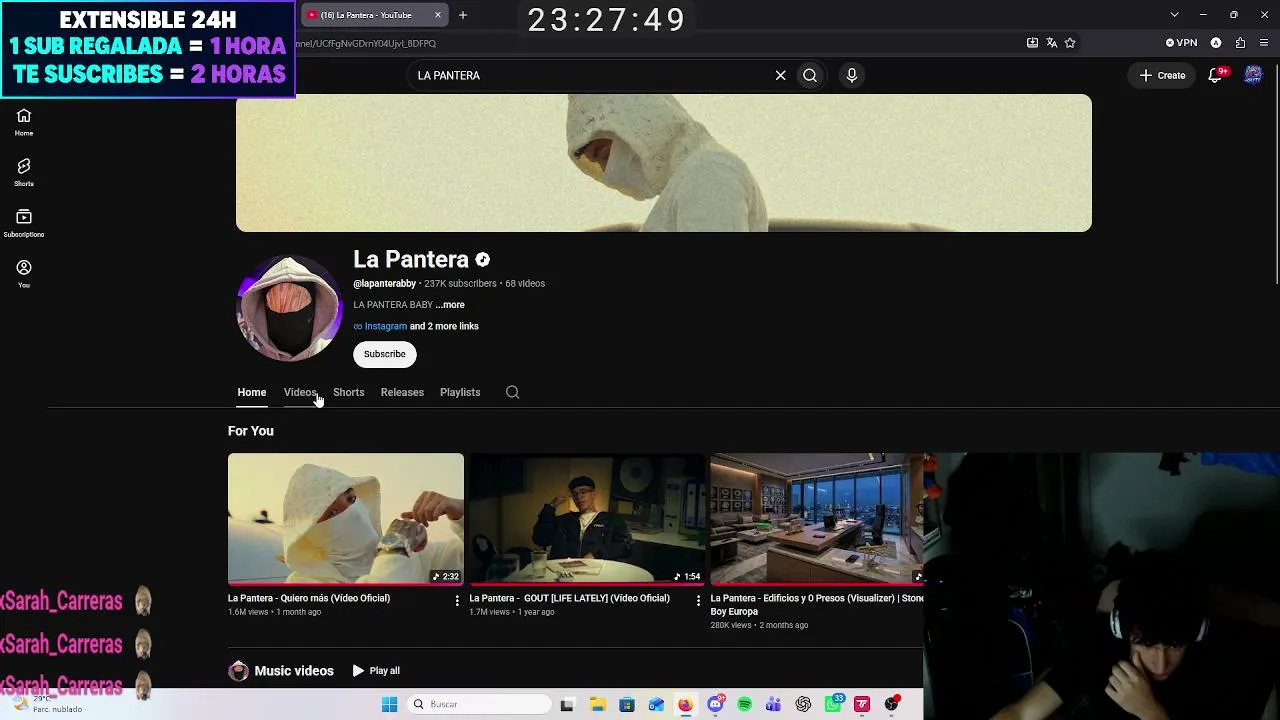Open a new browser tab
Screen dimensions: 1280x720
[463, 15]
